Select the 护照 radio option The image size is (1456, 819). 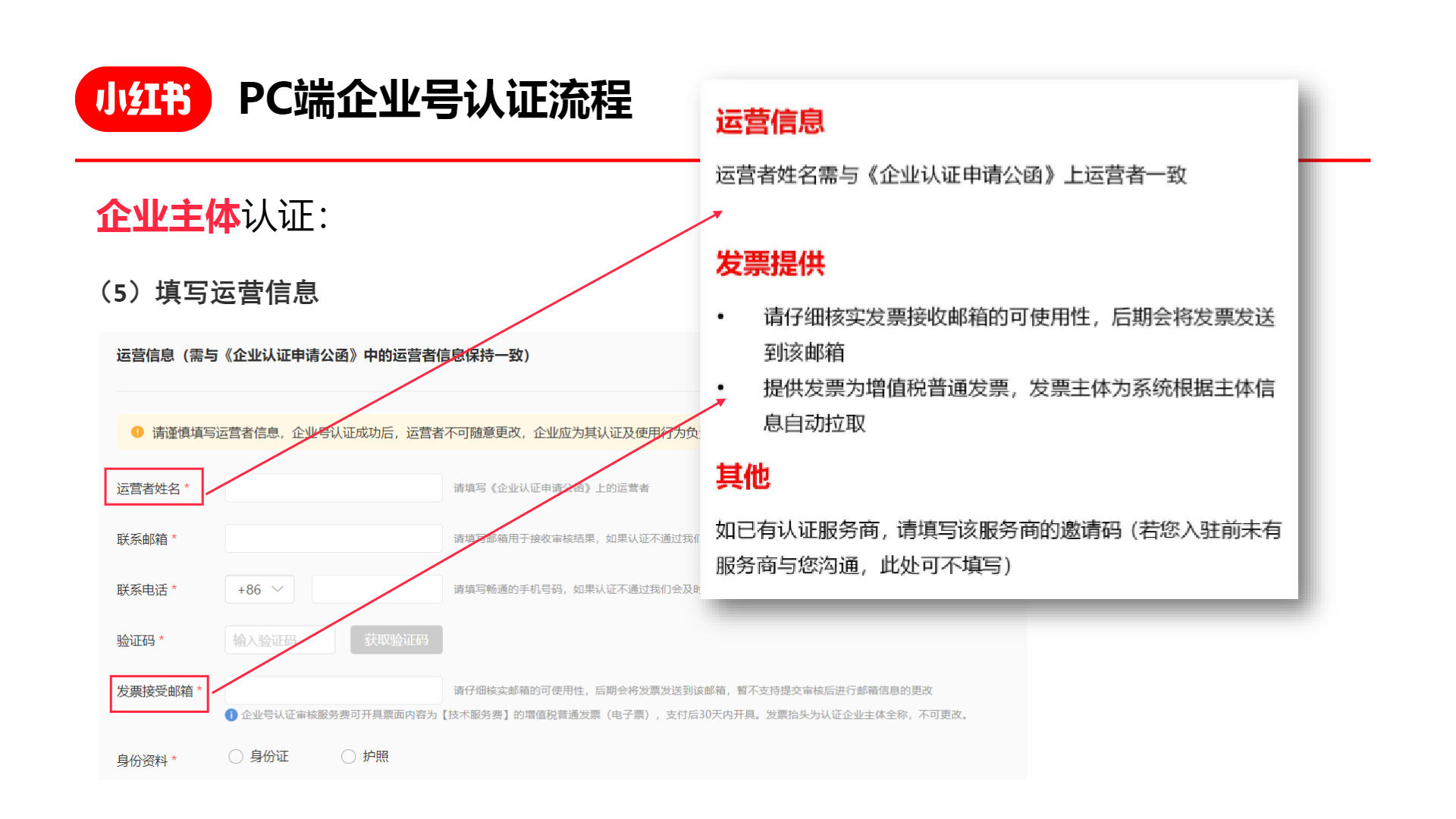(x=348, y=756)
